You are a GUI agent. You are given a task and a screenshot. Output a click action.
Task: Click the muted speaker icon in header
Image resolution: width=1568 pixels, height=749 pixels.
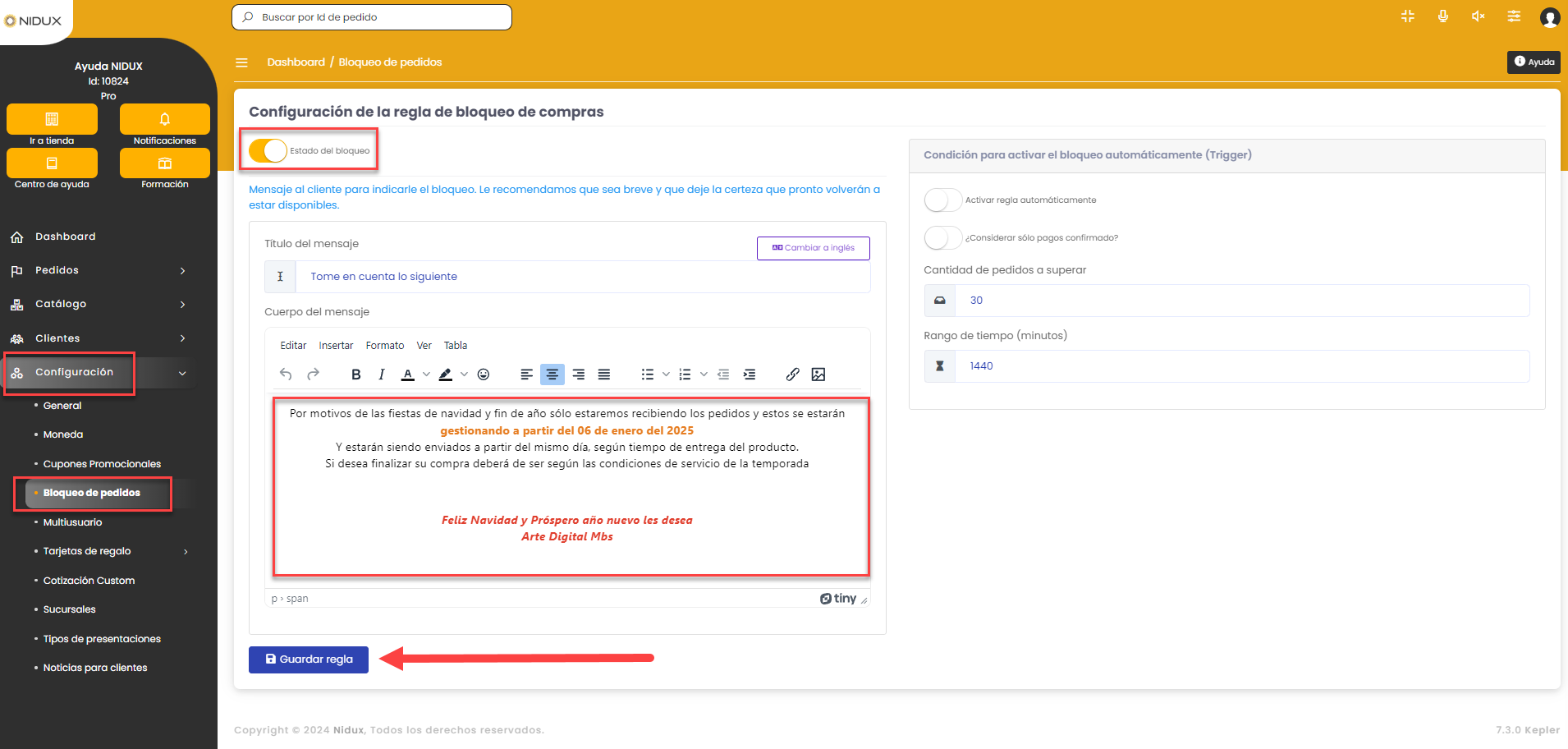(x=1479, y=16)
